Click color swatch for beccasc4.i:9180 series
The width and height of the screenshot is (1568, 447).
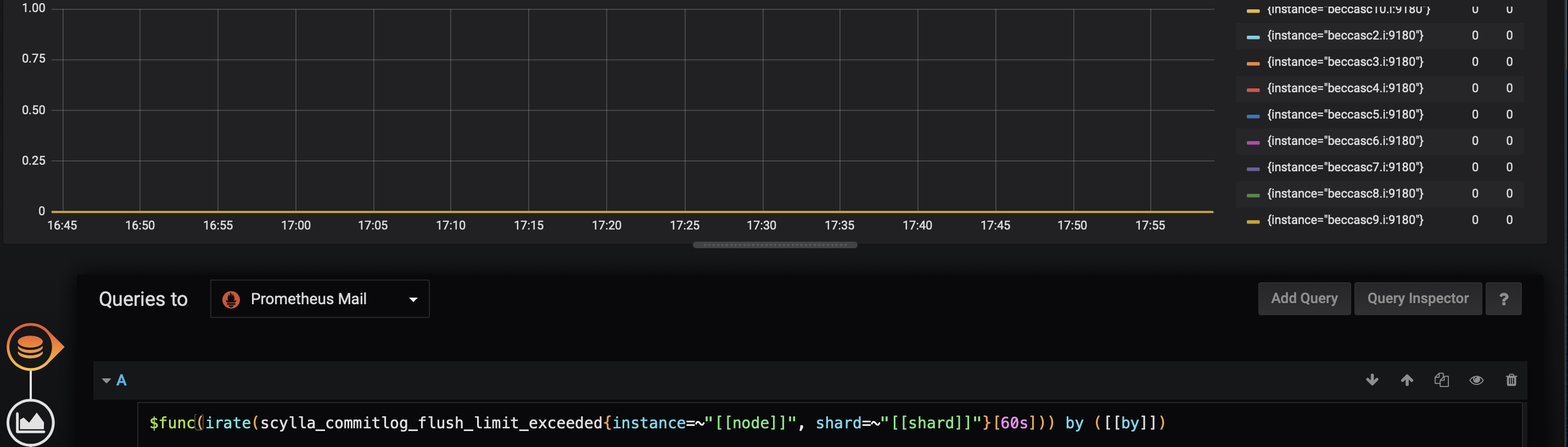tap(1253, 89)
